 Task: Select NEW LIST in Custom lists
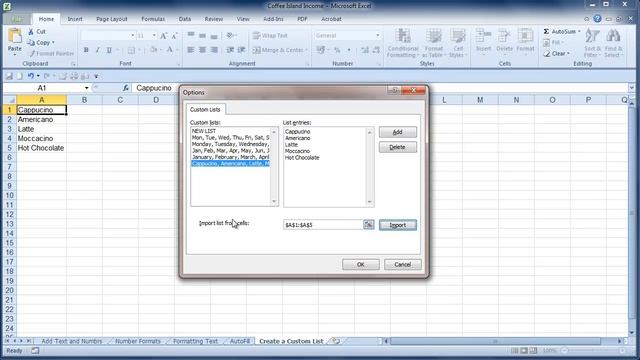(x=230, y=131)
